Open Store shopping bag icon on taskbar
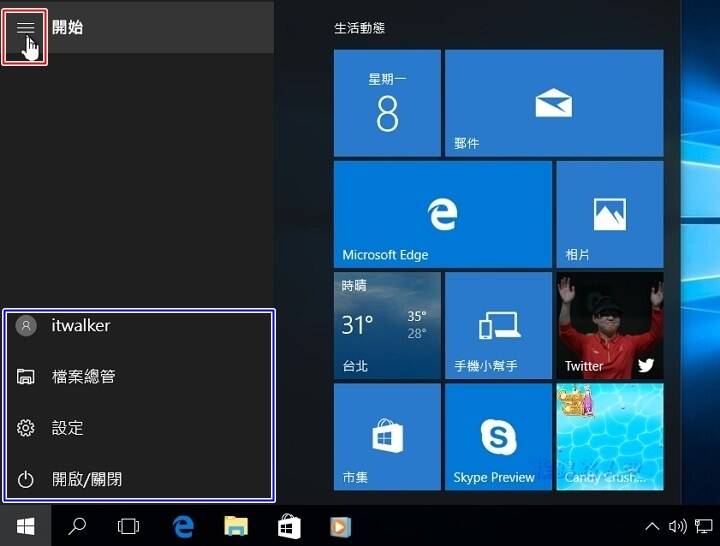The image size is (720, 546). tap(289, 526)
